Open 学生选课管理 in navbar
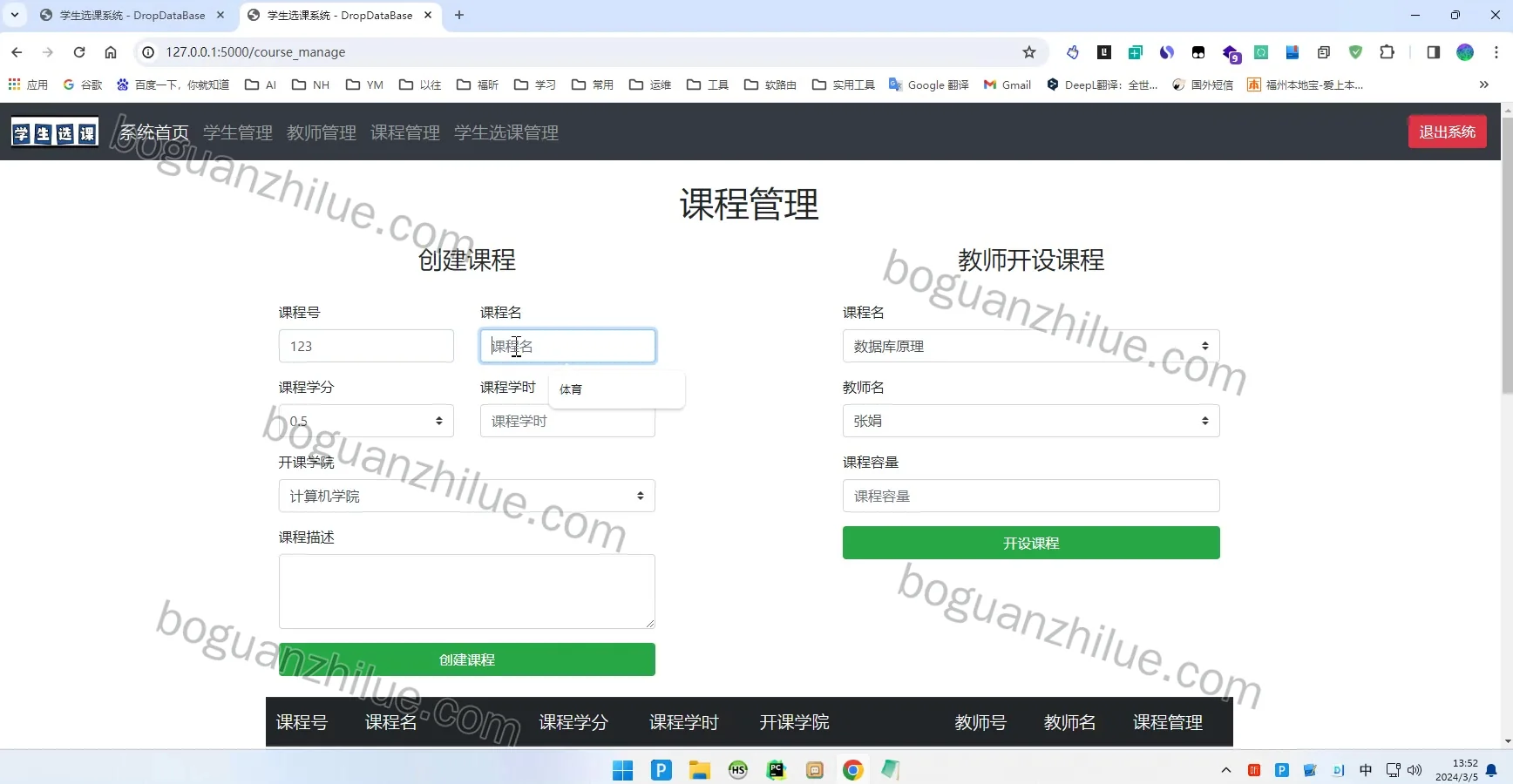Screen dimensions: 1513x784 pos(506,132)
